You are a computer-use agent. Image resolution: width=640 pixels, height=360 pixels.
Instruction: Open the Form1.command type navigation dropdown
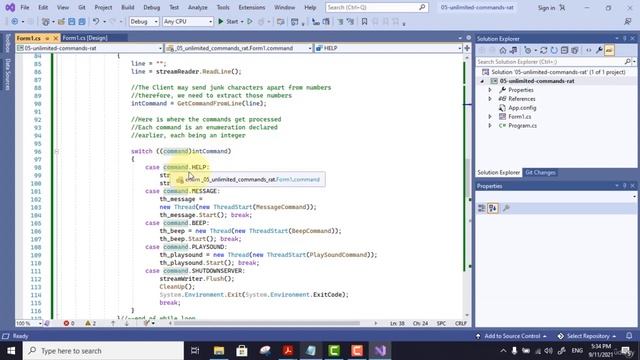pos(239,48)
